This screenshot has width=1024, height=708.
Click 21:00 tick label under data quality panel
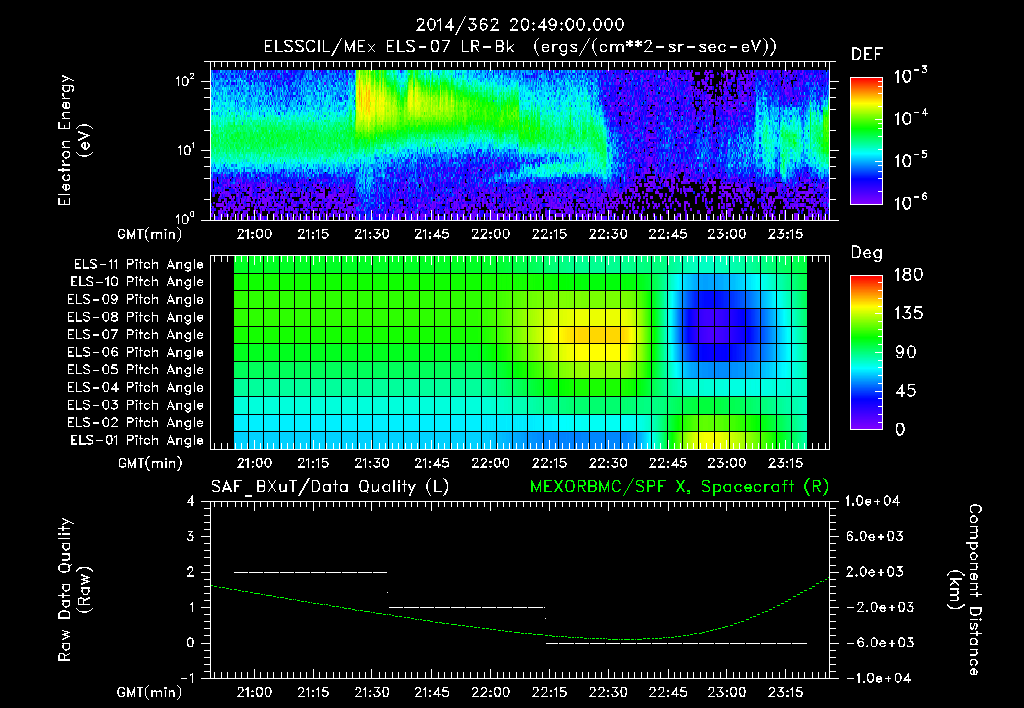(x=254, y=692)
